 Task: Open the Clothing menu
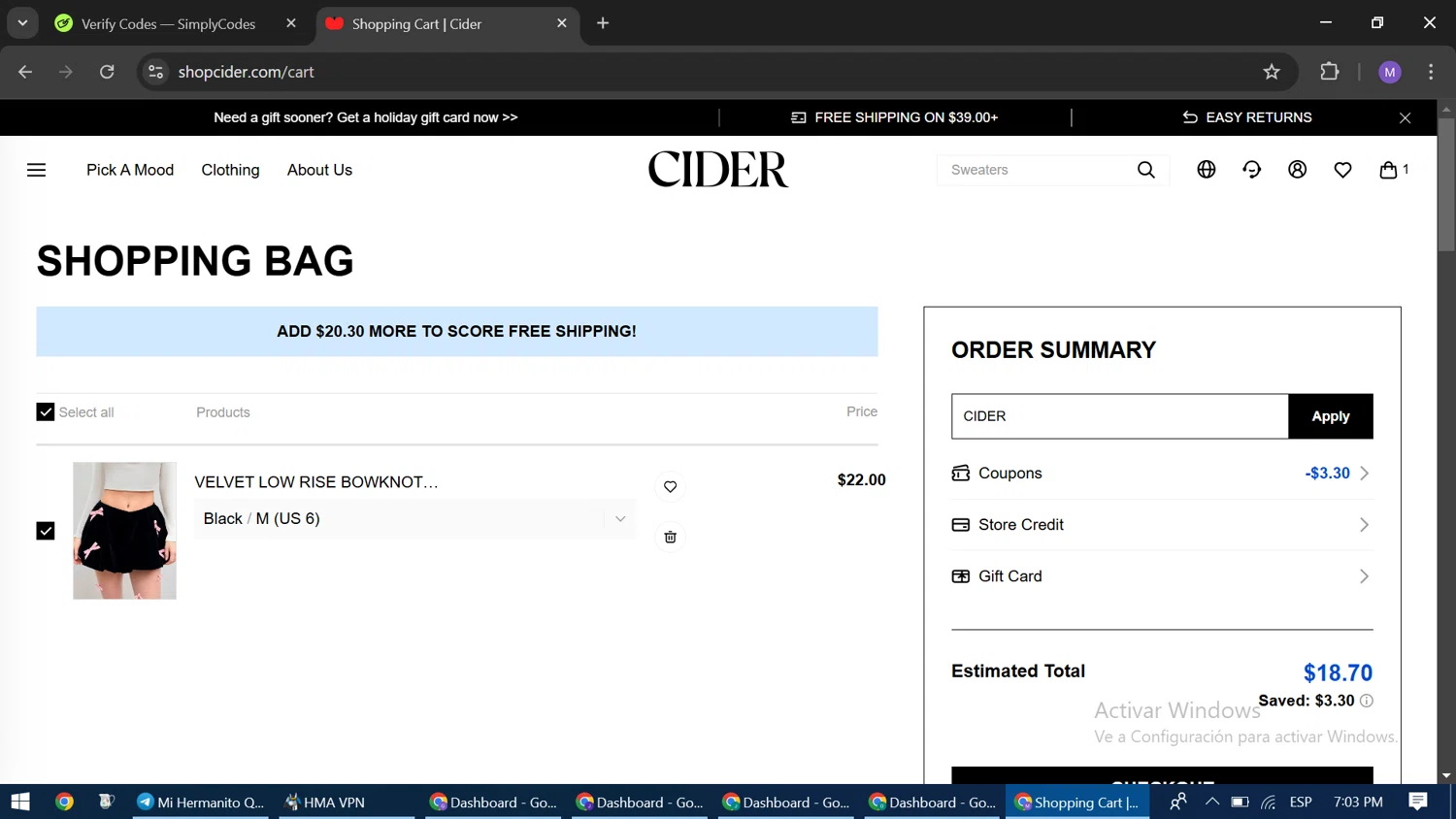point(231,170)
